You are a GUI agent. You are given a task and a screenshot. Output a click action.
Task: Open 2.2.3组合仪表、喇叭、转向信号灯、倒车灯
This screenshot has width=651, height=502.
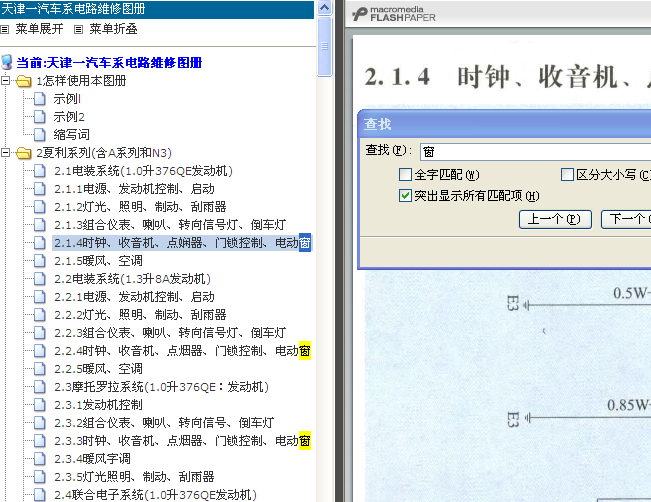(x=170, y=333)
